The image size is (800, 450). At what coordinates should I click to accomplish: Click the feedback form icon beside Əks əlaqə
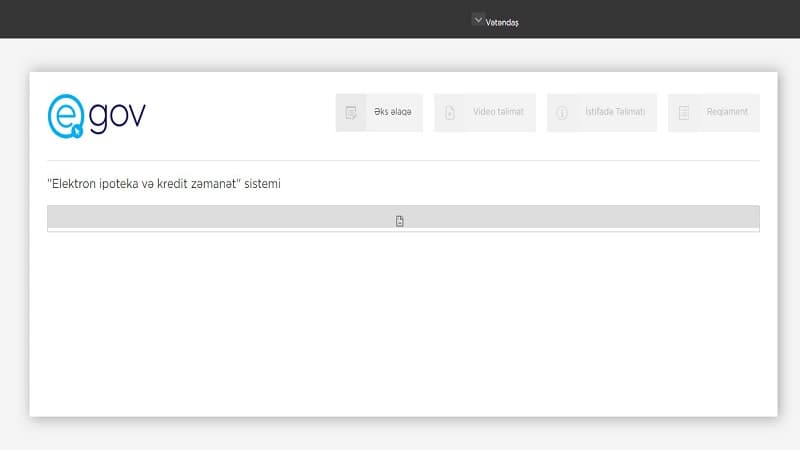(x=351, y=113)
